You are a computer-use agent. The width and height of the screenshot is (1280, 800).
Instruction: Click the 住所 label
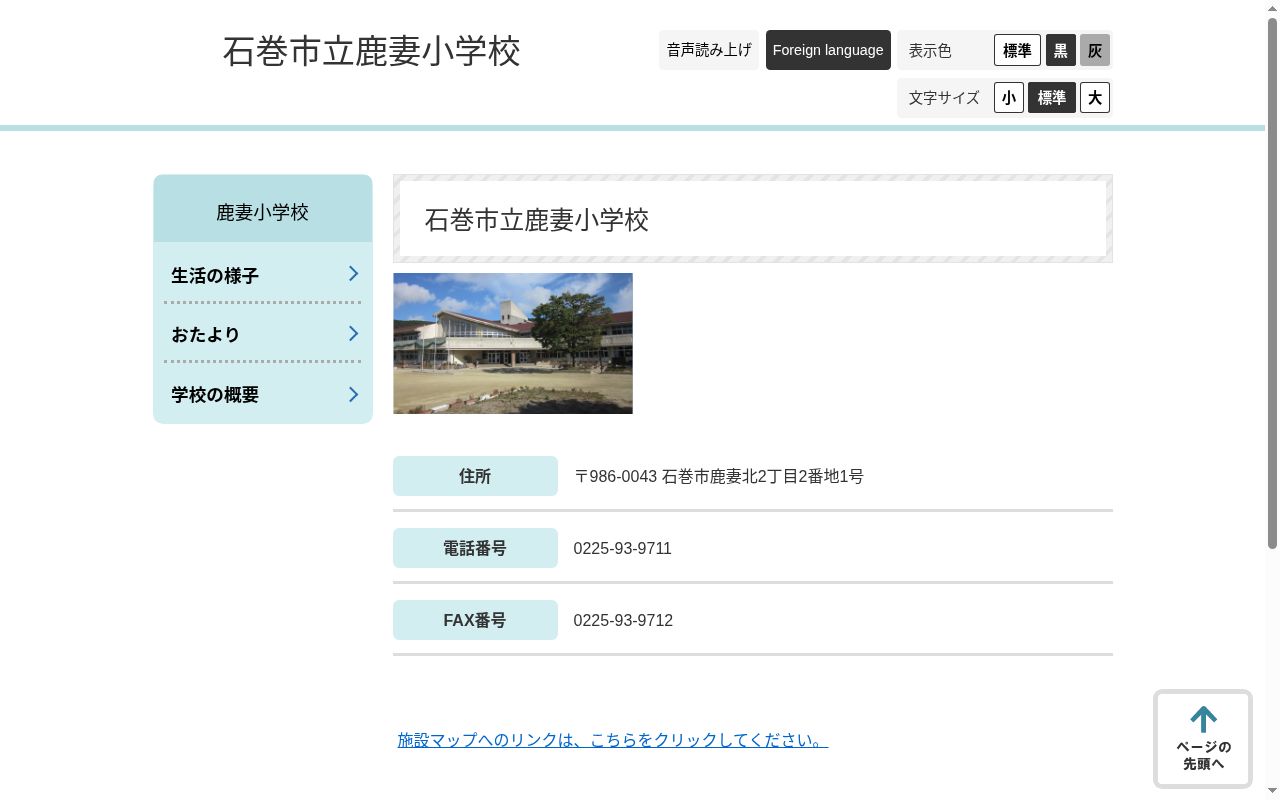pos(475,476)
